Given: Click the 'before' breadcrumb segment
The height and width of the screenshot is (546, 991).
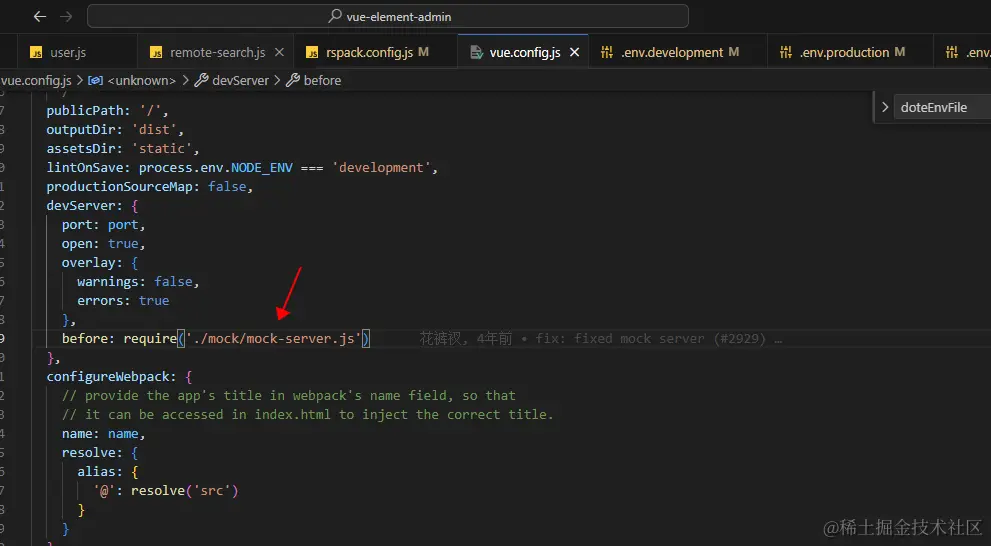Looking at the screenshot, I should click(322, 80).
